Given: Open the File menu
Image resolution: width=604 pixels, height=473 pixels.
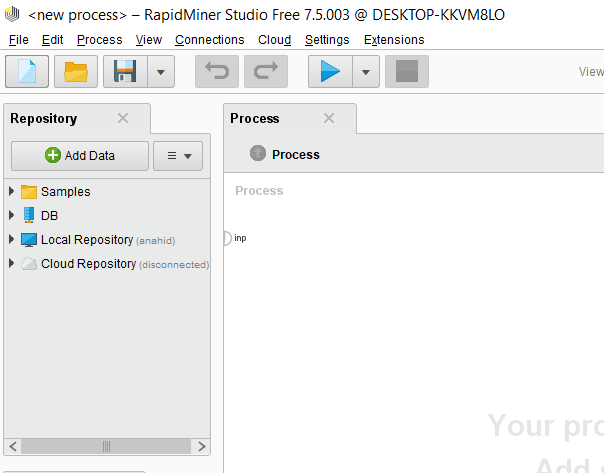Looking at the screenshot, I should tap(18, 40).
